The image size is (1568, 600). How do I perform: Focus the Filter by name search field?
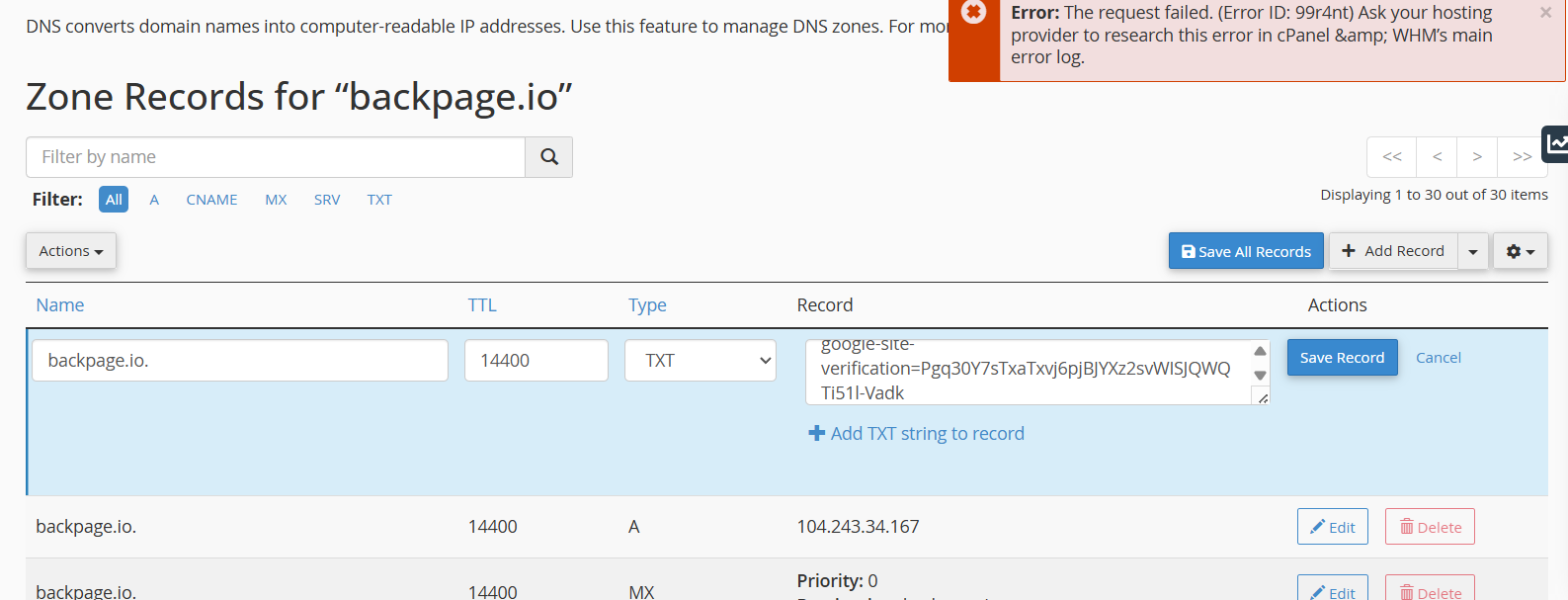[x=276, y=157]
